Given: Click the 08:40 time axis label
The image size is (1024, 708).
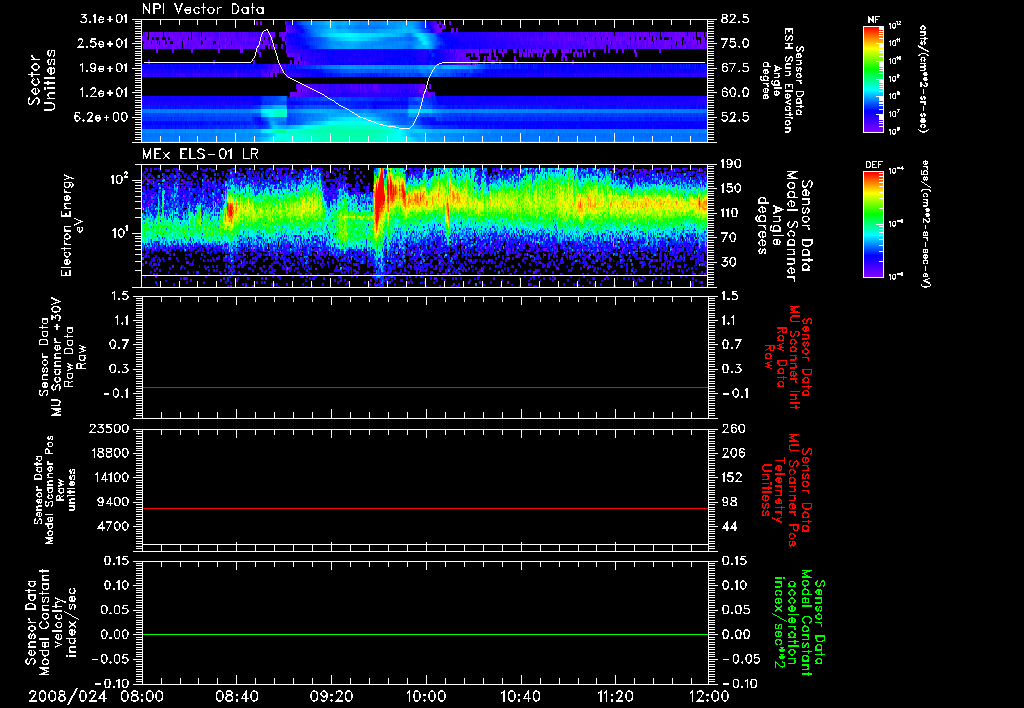Looking at the screenshot, I should [236, 697].
